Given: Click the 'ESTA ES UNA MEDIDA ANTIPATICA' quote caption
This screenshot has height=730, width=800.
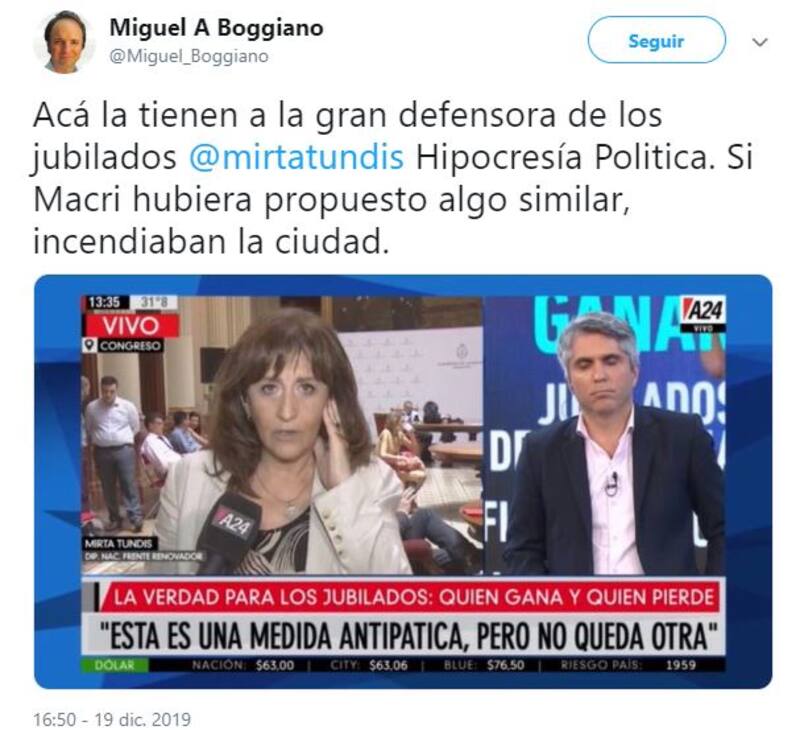Looking at the screenshot, I should tap(409, 636).
